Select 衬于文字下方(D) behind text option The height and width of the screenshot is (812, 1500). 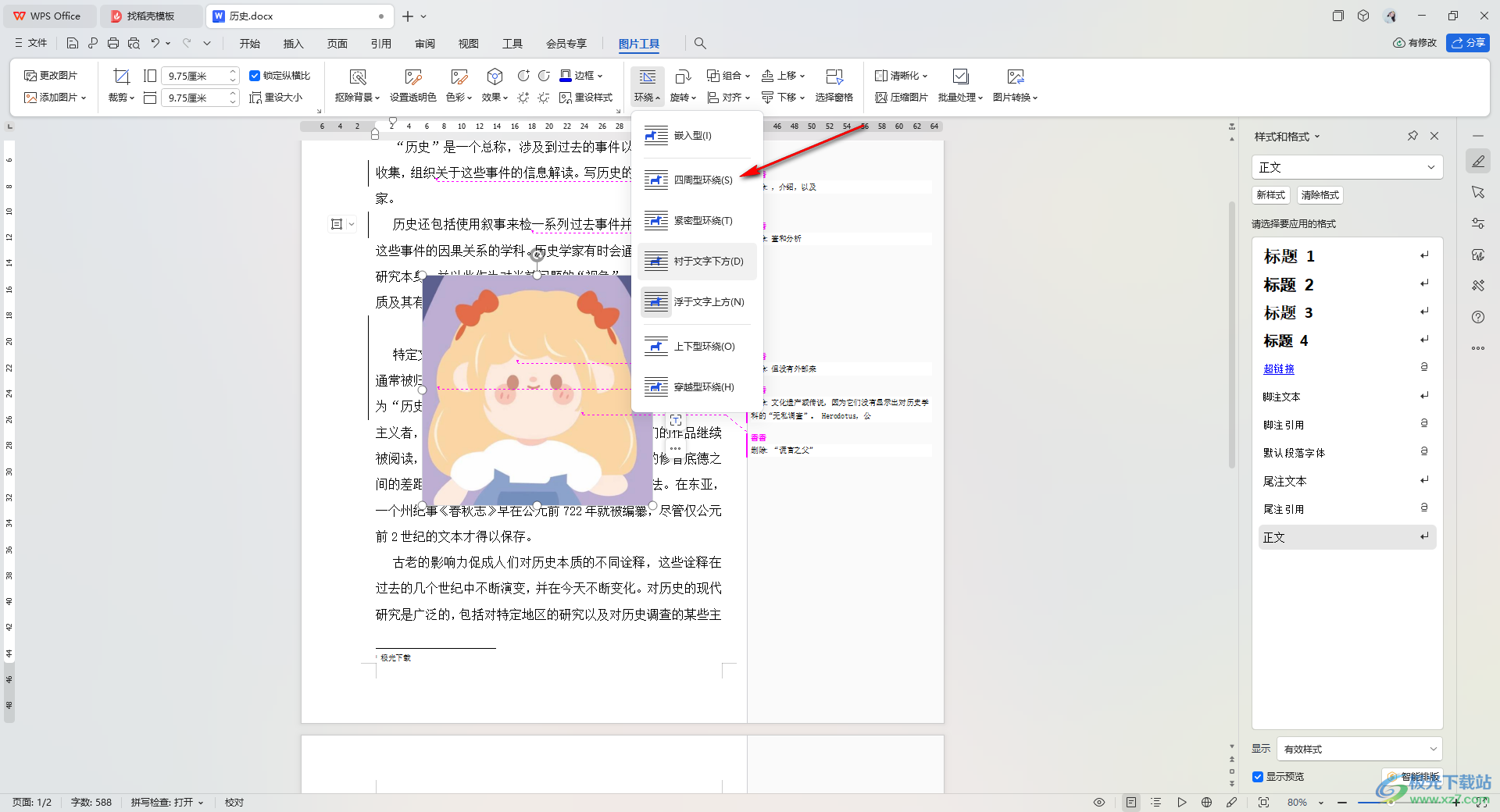click(x=697, y=262)
